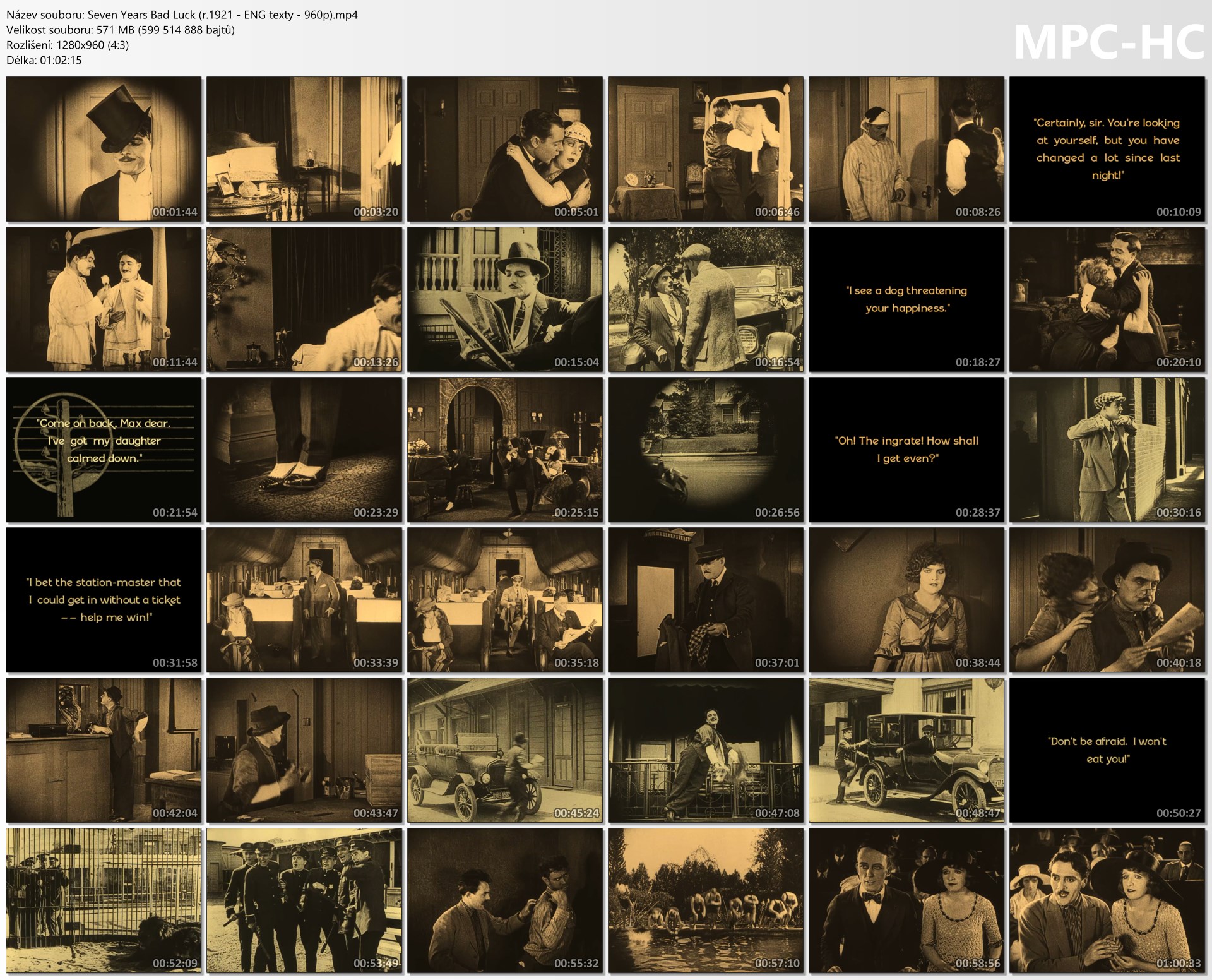Click the file name text at top

coord(182,15)
